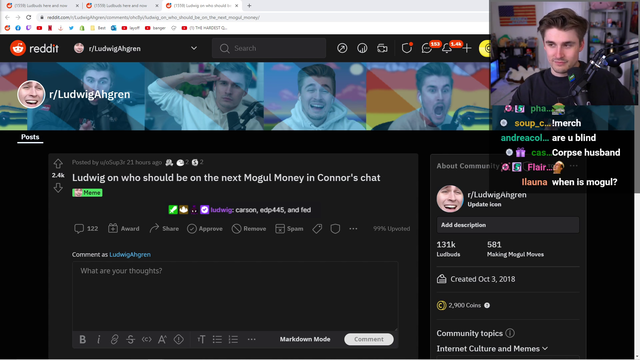The height and width of the screenshot is (360, 640).
Task: Share the post
Action: (164, 229)
